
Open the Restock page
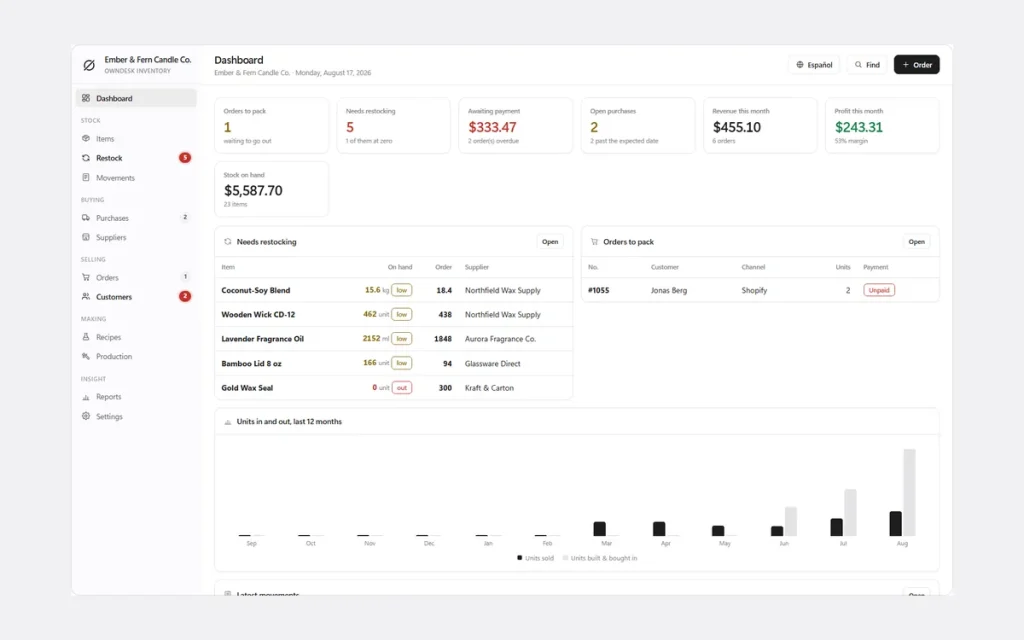pos(136,158)
